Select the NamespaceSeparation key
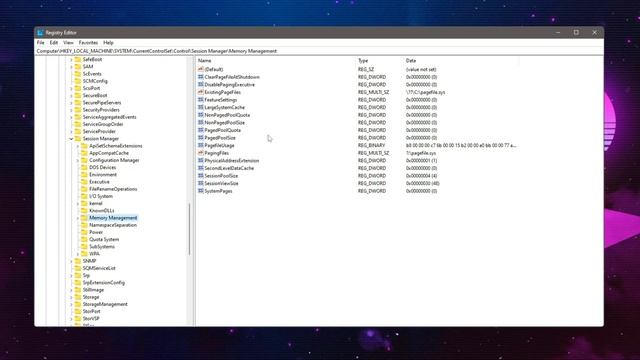 tap(113, 225)
